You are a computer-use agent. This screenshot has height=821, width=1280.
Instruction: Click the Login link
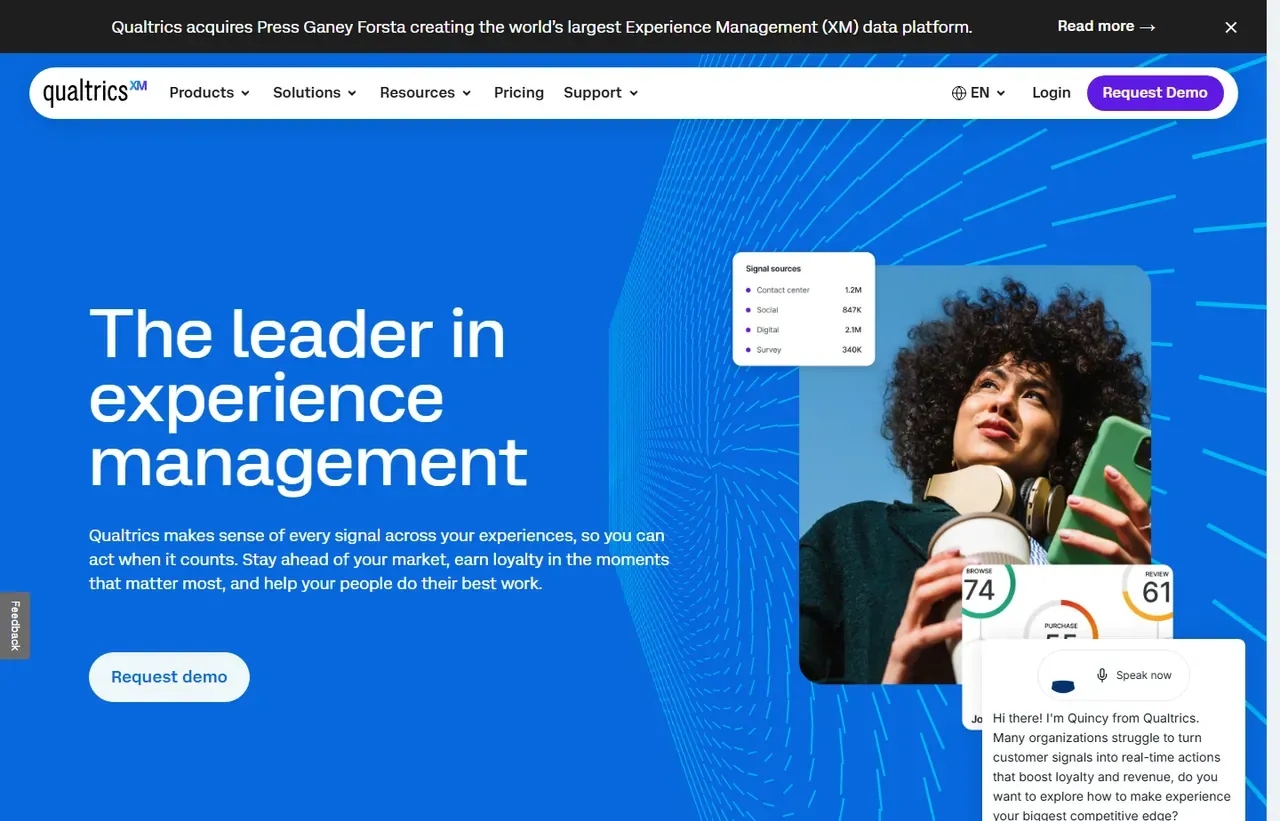click(x=1051, y=92)
